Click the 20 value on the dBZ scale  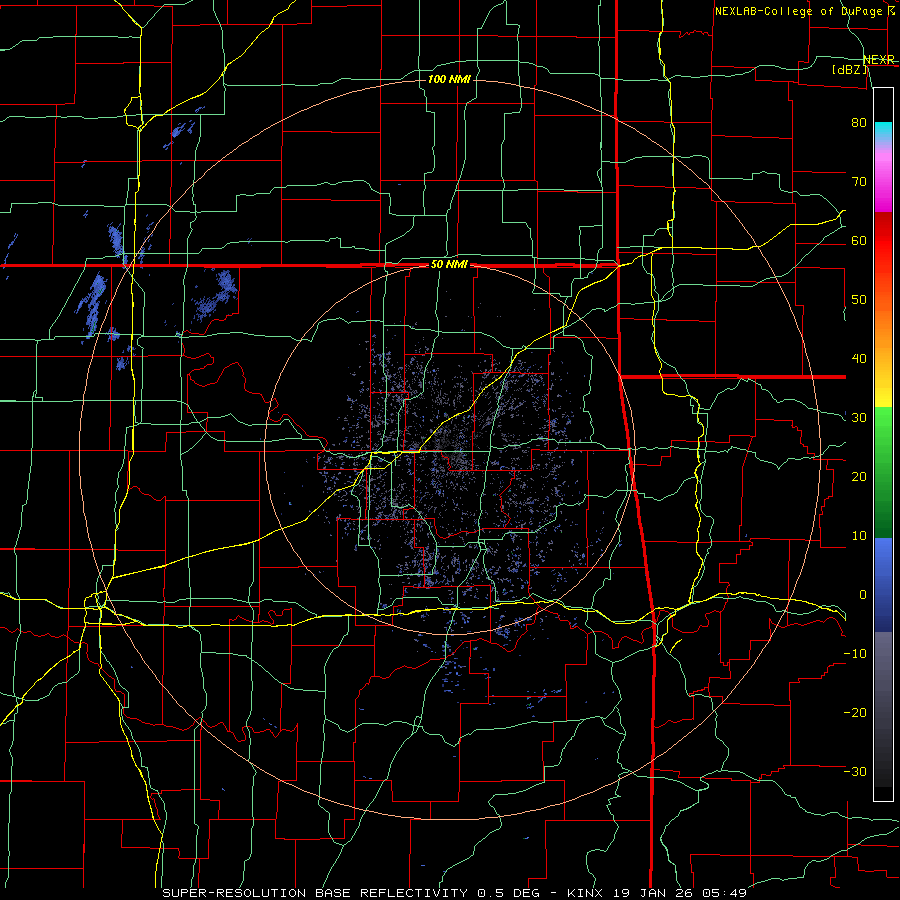(x=859, y=477)
